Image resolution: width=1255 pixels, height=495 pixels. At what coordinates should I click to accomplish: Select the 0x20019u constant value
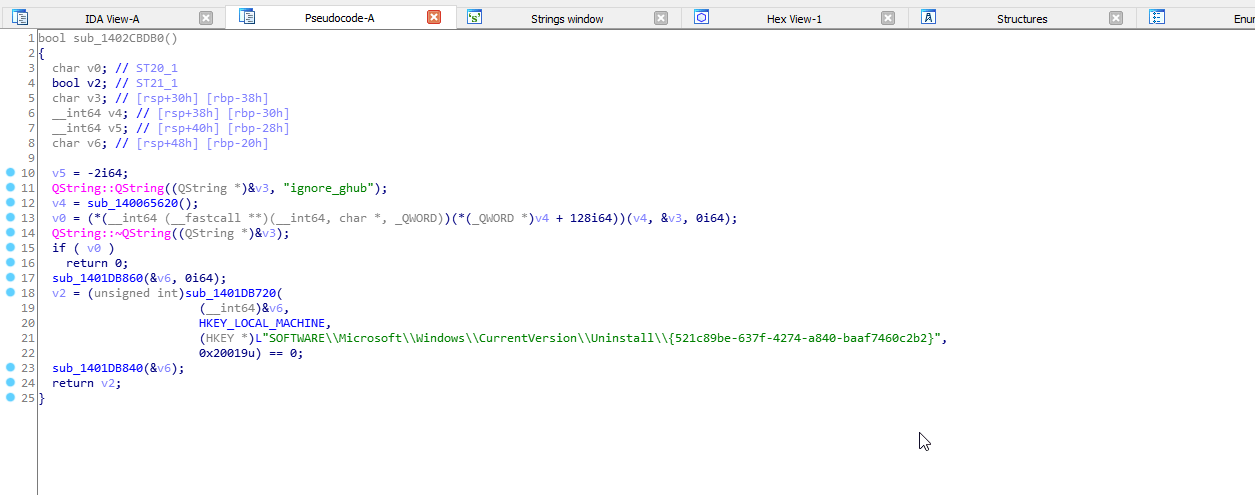(225, 353)
